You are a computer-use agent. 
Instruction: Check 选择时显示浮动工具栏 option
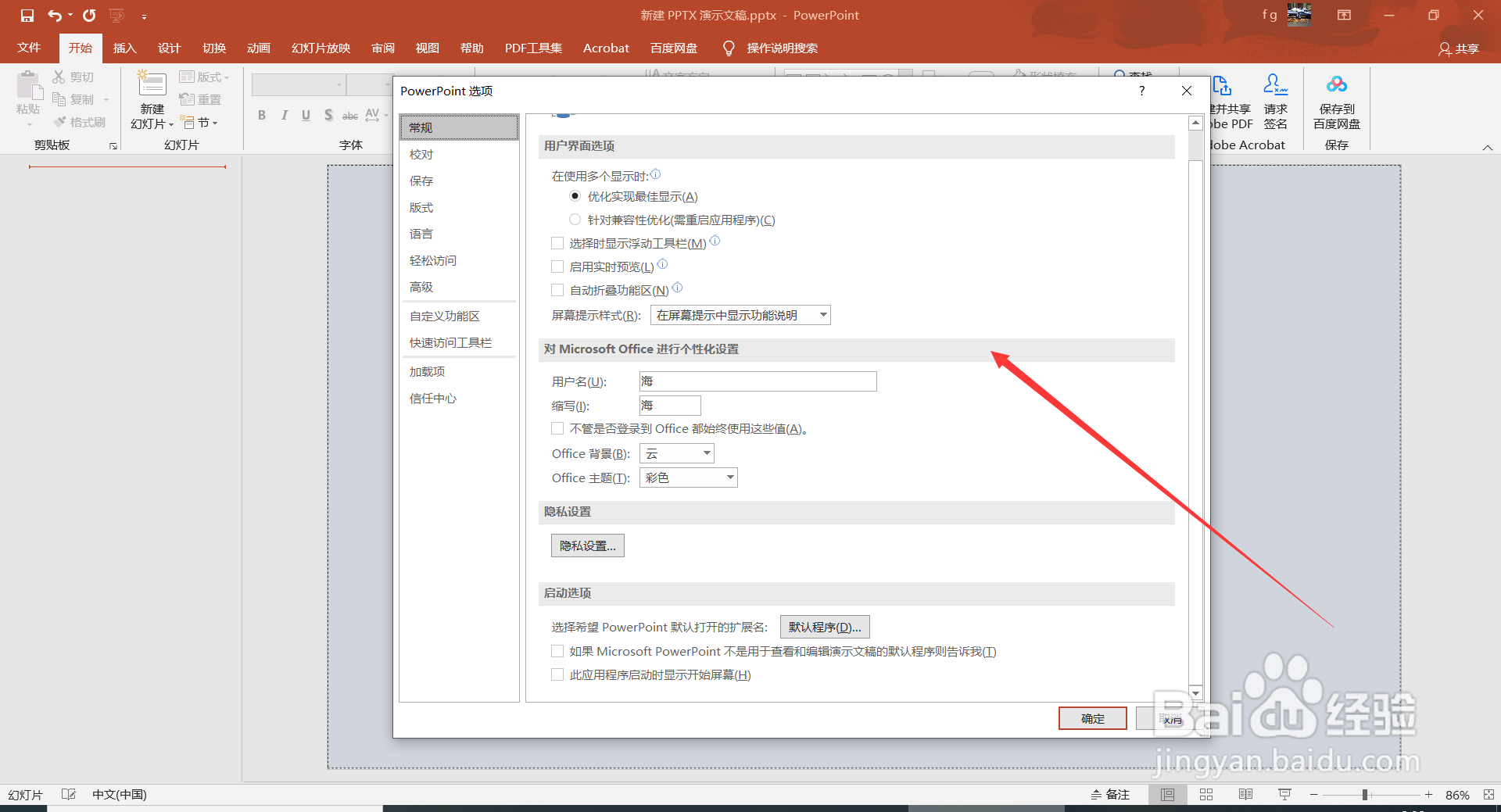[557, 243]
